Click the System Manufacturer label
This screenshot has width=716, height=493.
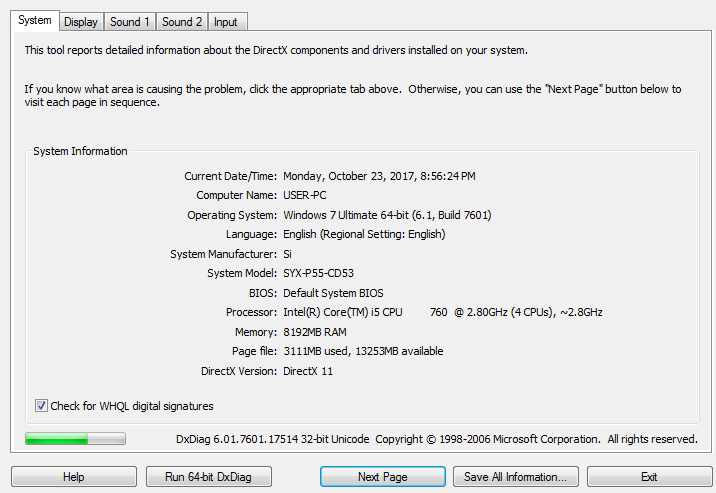click(x=223, y=254)
